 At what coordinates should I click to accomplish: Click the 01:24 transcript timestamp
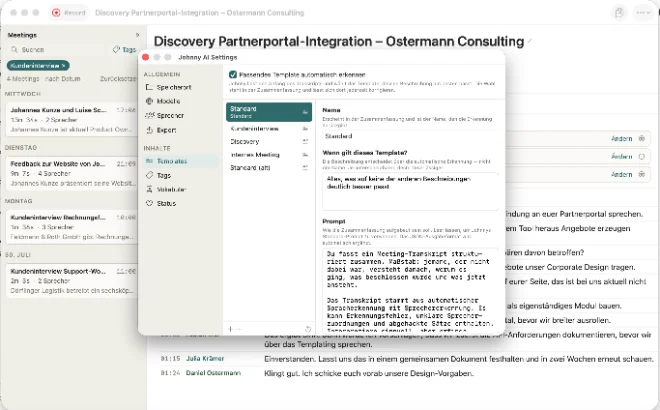tap(170, 373)
